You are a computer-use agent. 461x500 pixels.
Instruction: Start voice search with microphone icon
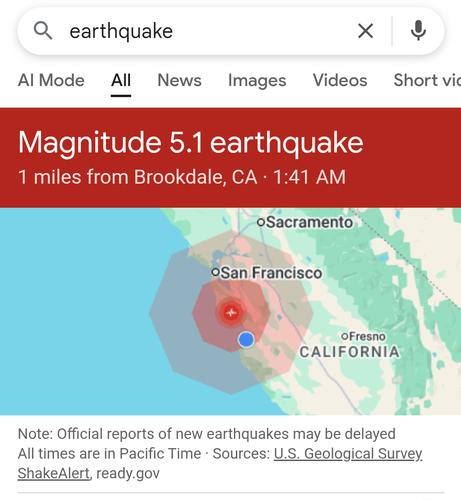point(418,30)
